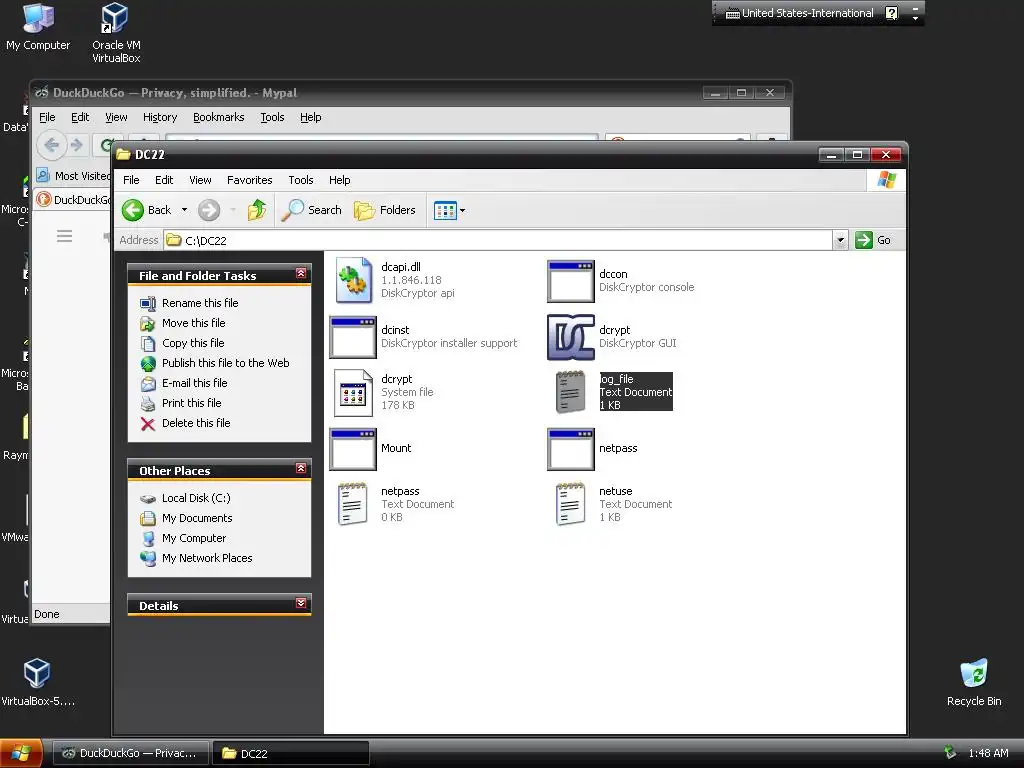
Task: Open My Computer desktop icon
Action: pos(38,27)
